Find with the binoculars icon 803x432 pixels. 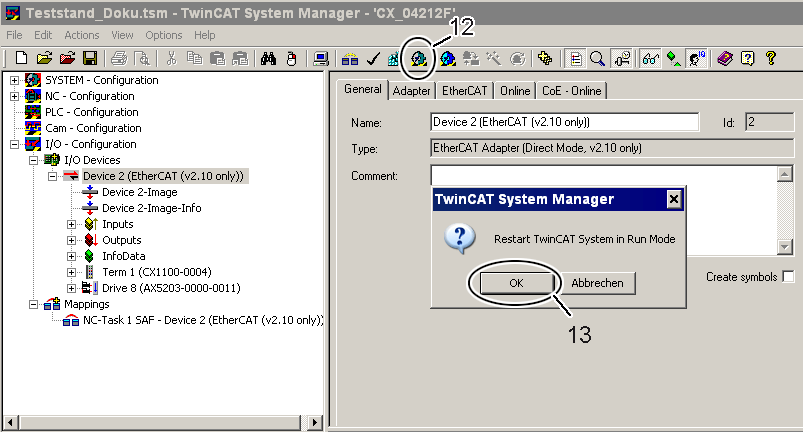(268, 58)
